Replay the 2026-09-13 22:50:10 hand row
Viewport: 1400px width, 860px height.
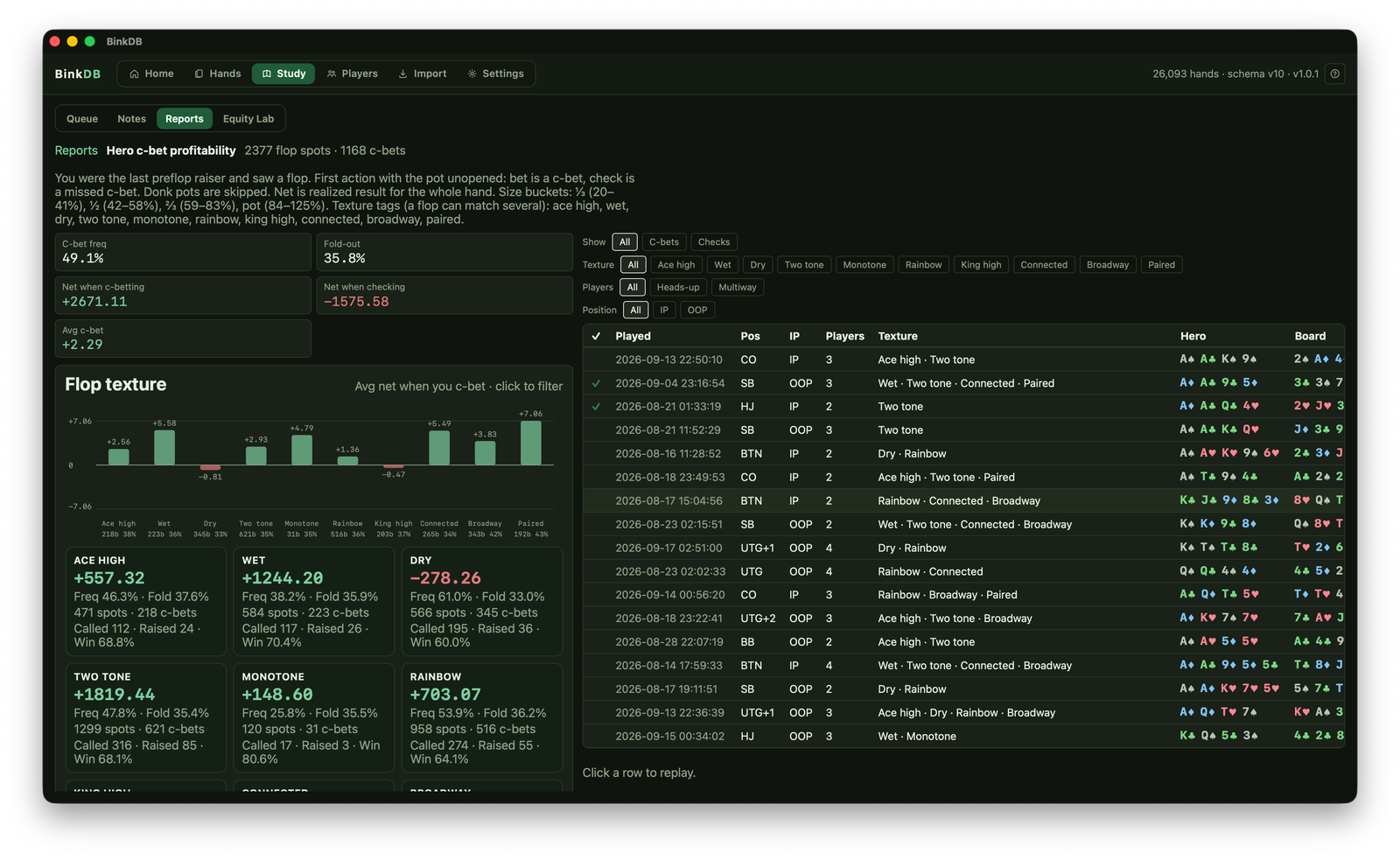click(963, 360)
